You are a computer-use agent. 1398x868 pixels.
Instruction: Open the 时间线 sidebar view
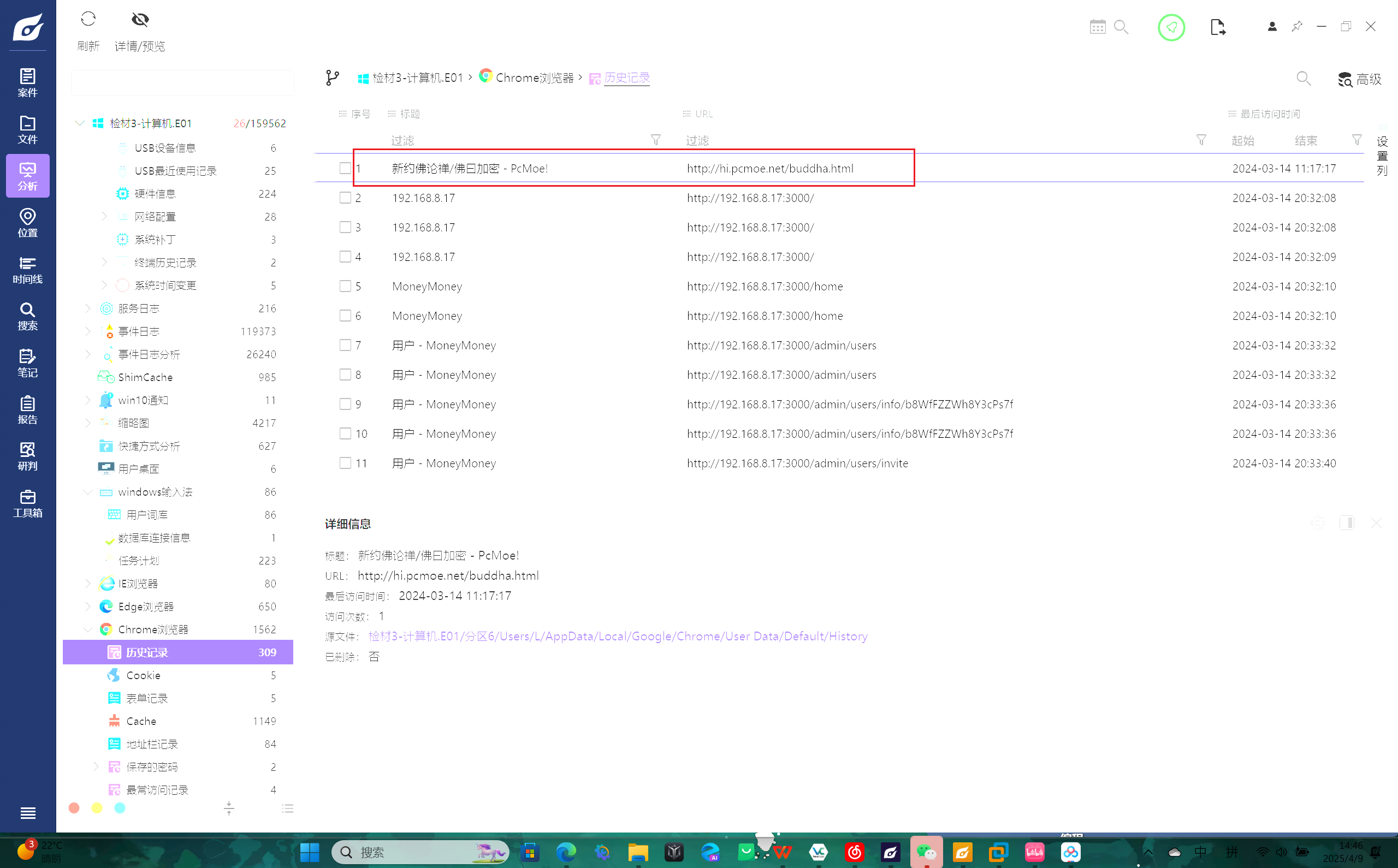click(x=27, y=269)
